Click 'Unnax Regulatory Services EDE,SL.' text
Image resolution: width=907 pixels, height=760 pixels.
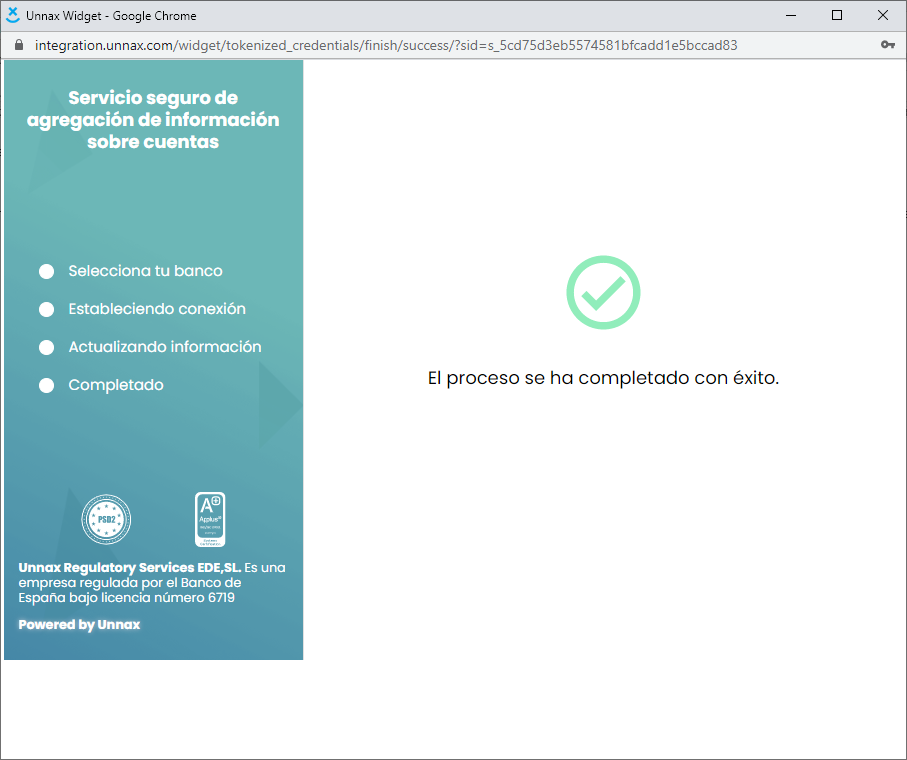pos(130,567)
